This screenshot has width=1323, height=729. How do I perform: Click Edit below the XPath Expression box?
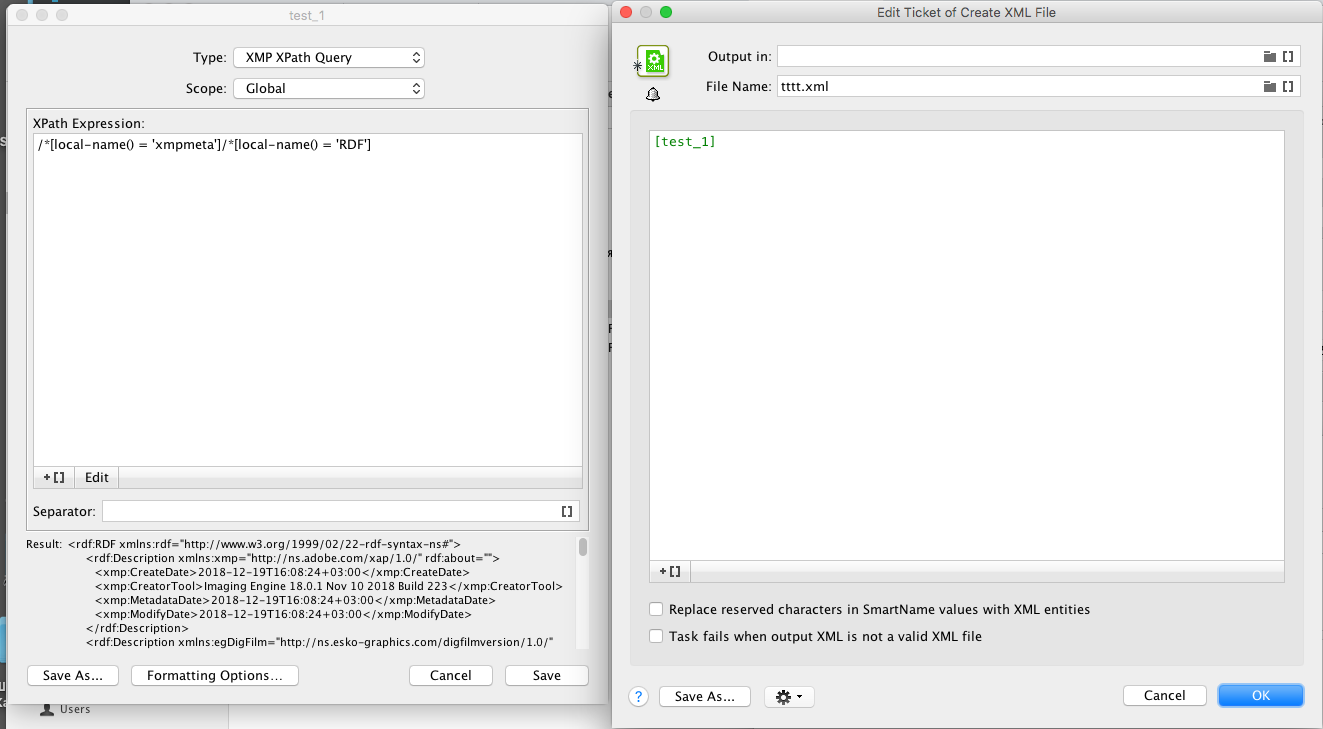click(97, 477)
